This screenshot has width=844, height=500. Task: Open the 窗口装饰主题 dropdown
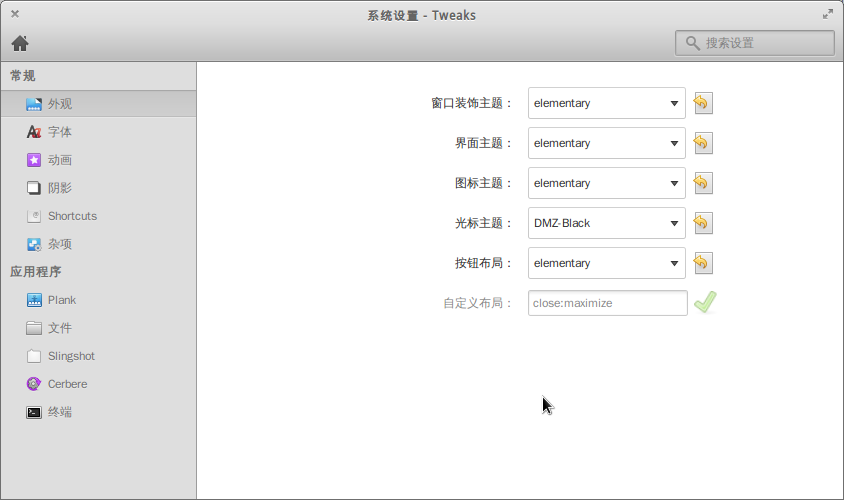[x=606, y=103]
